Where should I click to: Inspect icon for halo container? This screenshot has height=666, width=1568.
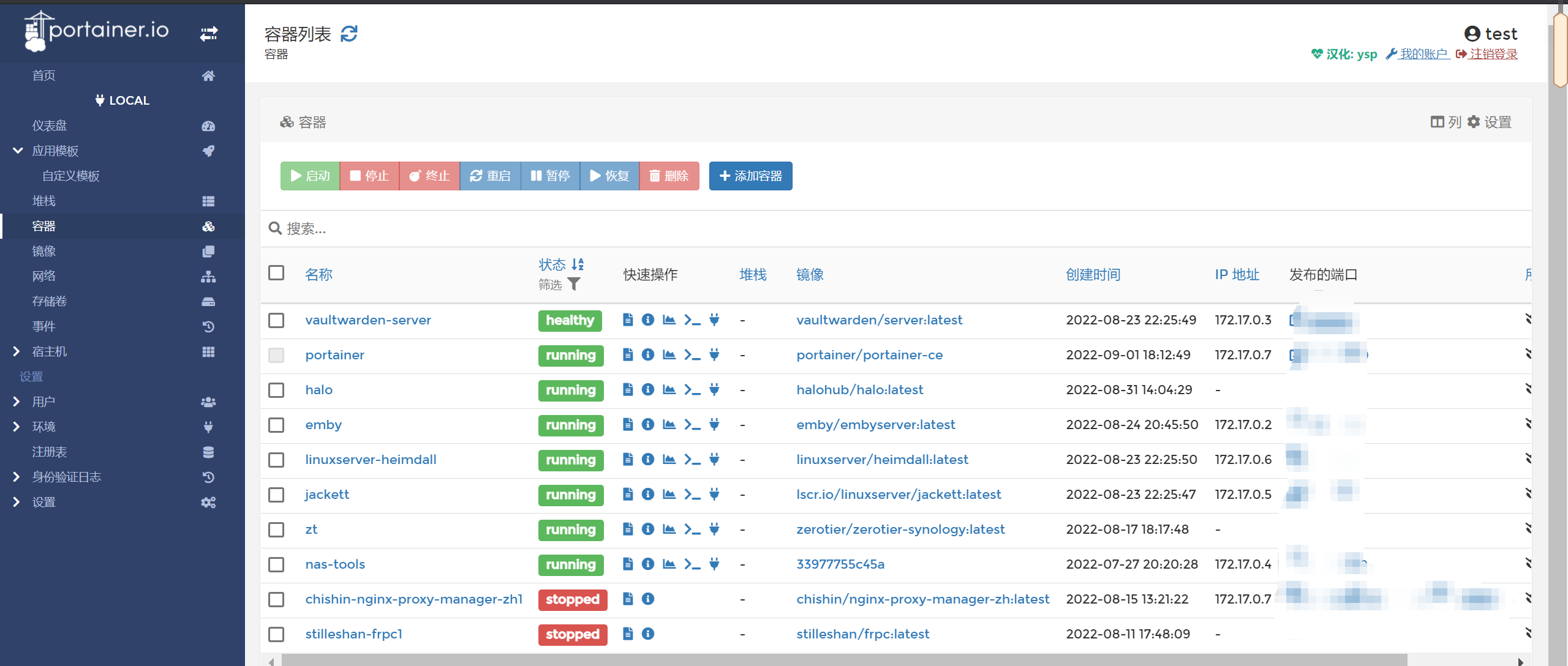[x=647, y=389]
